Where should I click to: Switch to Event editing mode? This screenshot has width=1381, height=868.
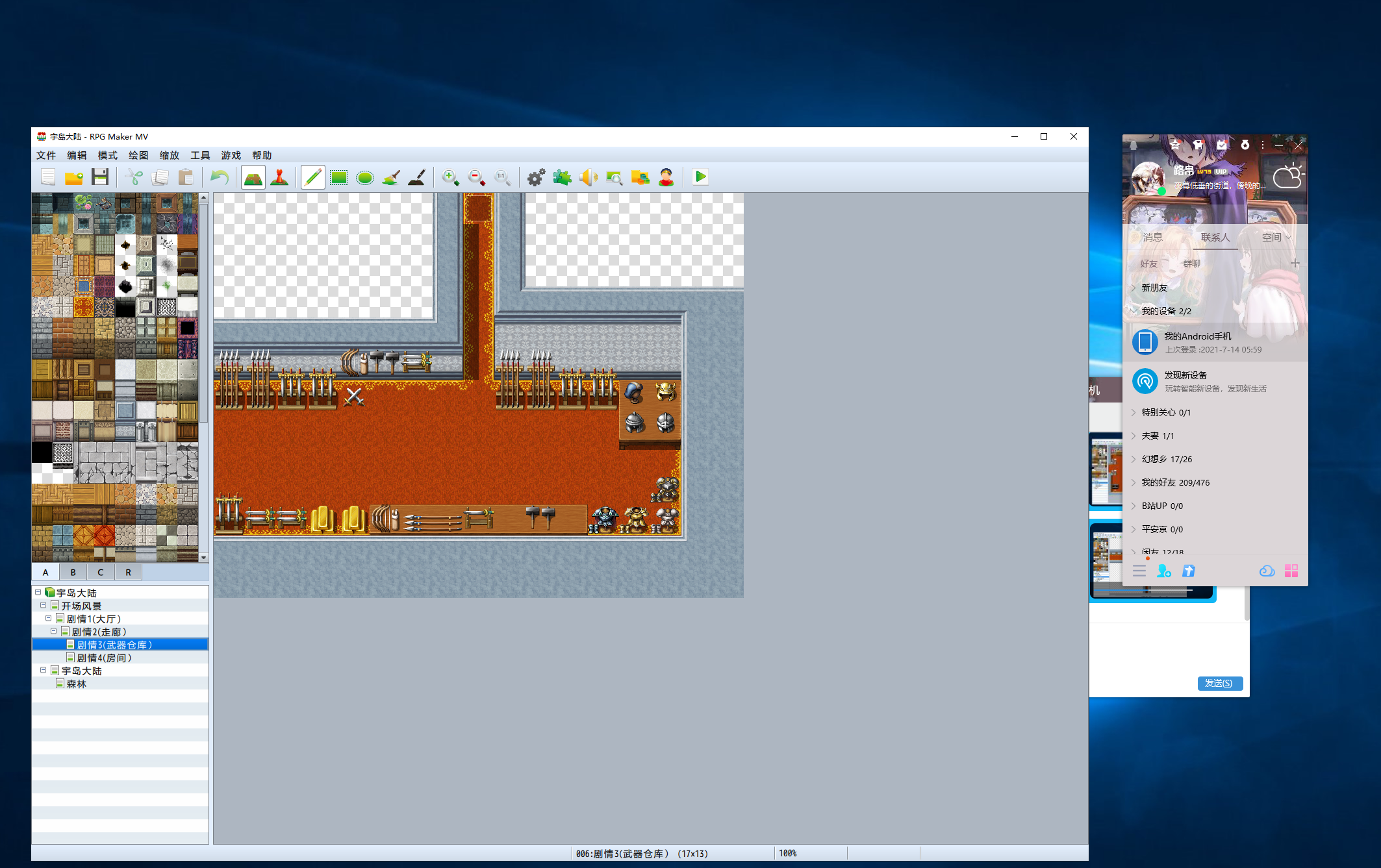[x=279, y=177]
